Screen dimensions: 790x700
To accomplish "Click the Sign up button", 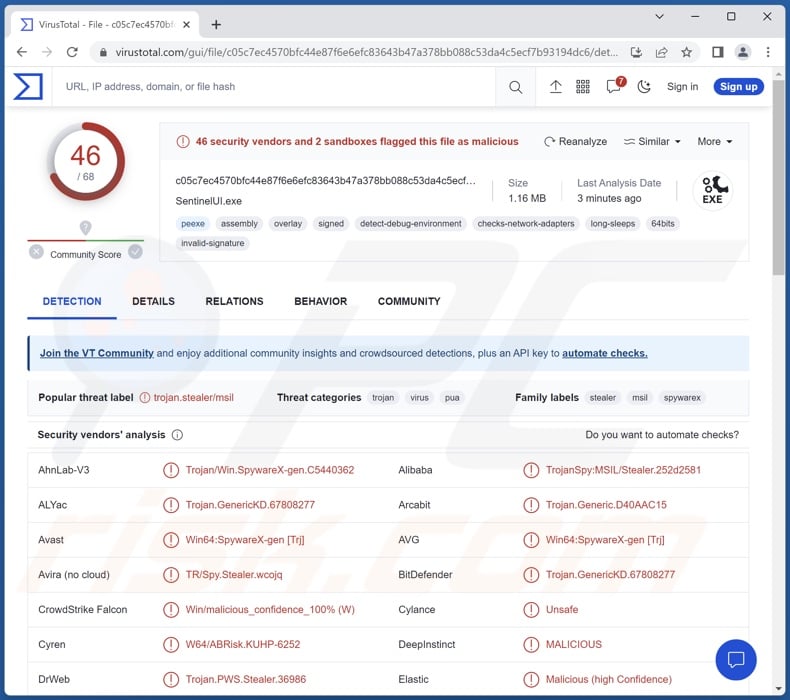I will point(738,87).
